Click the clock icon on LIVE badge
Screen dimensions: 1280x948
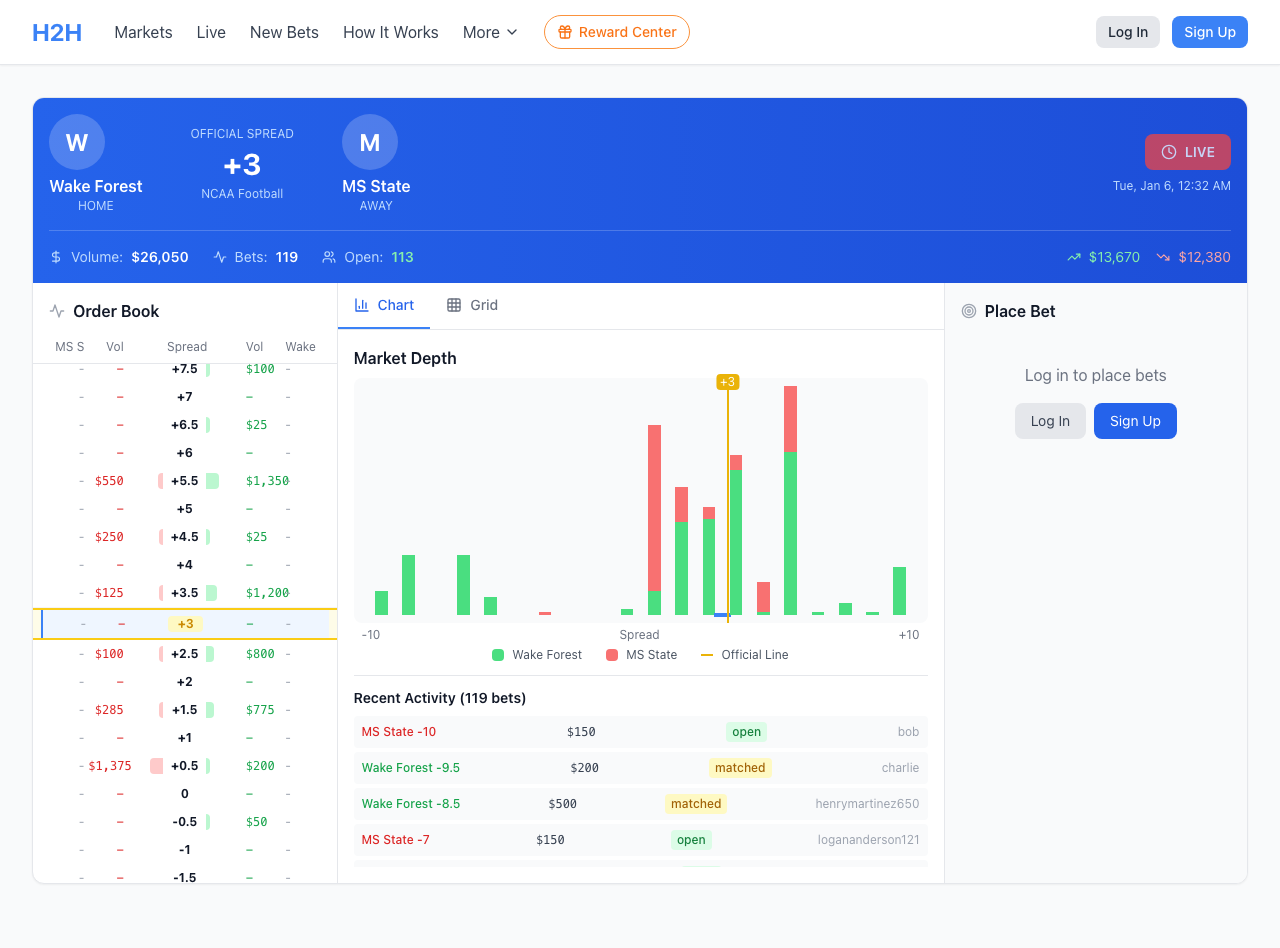pos(1168,152)
